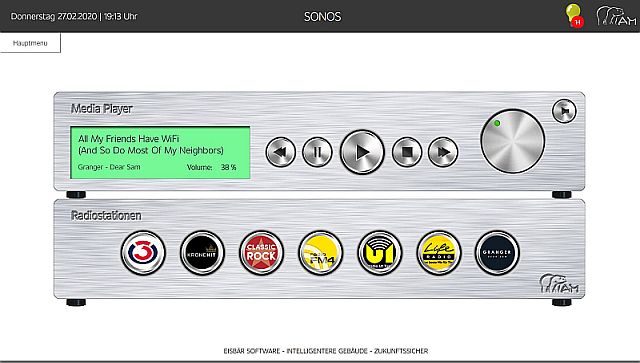Viewport: 640px width, 363px height.
Task: Switch to the Life Radio station
Action: (439, 253)
